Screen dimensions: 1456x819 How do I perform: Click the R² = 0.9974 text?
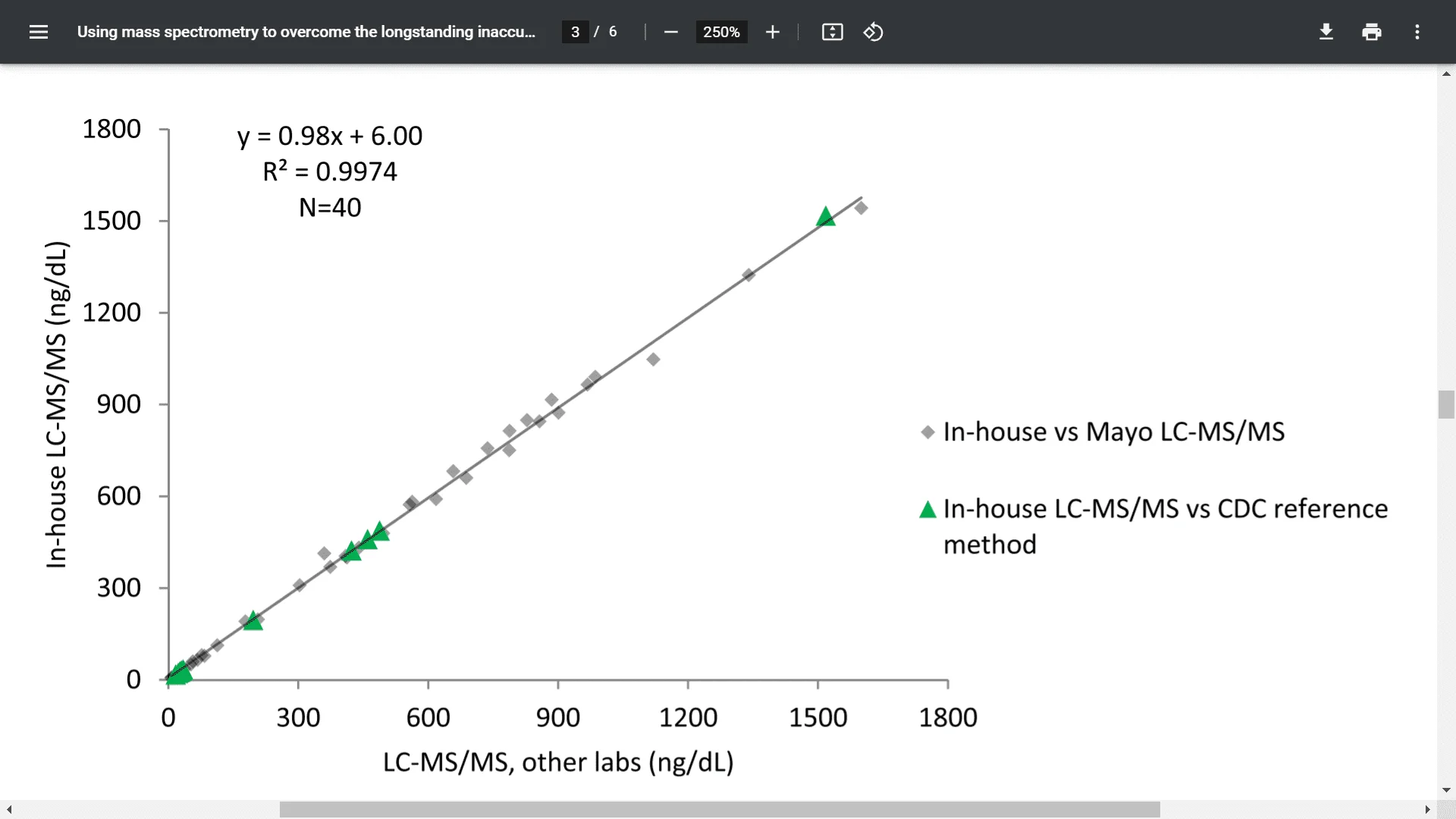(x=330, y=171)
